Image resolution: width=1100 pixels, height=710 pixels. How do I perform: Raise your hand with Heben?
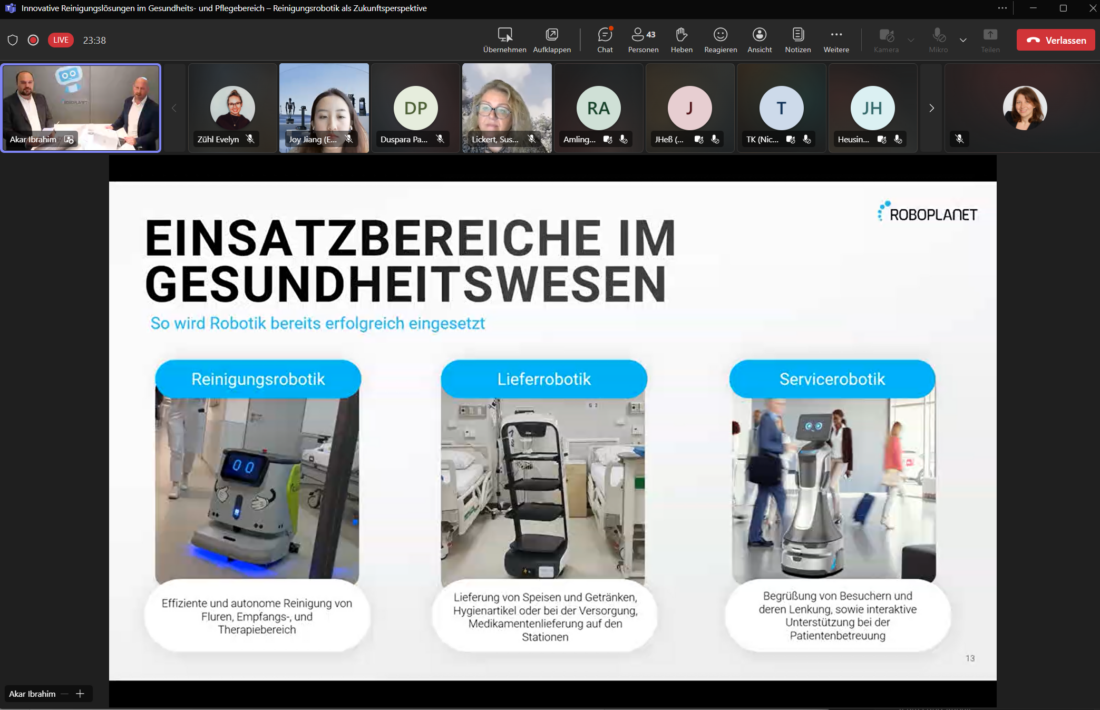(681, 40)
